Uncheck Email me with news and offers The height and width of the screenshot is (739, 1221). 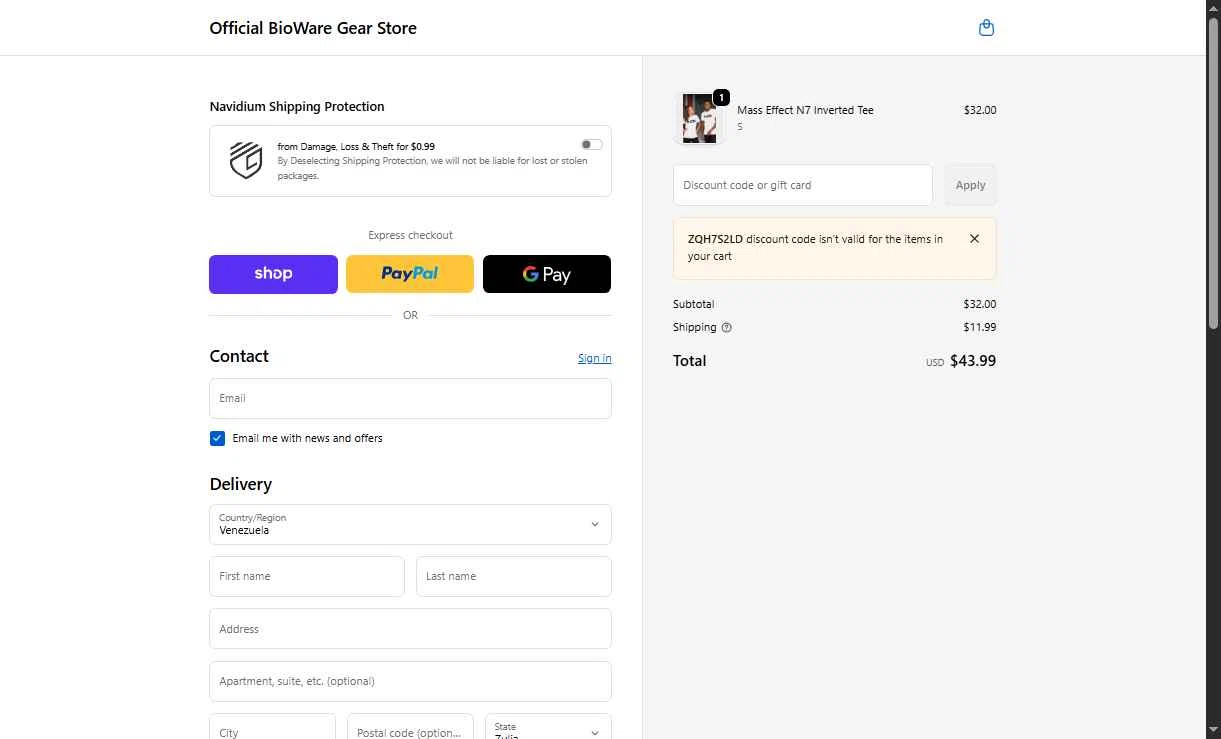coord(217,438)
